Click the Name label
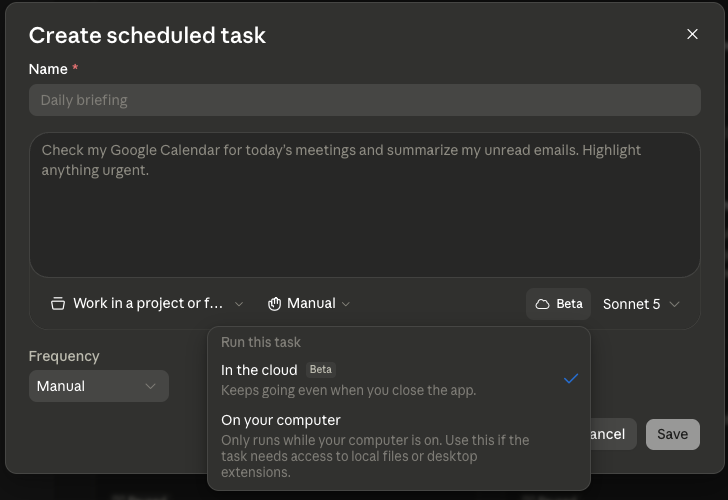728x500 pixels. (48, 69)
